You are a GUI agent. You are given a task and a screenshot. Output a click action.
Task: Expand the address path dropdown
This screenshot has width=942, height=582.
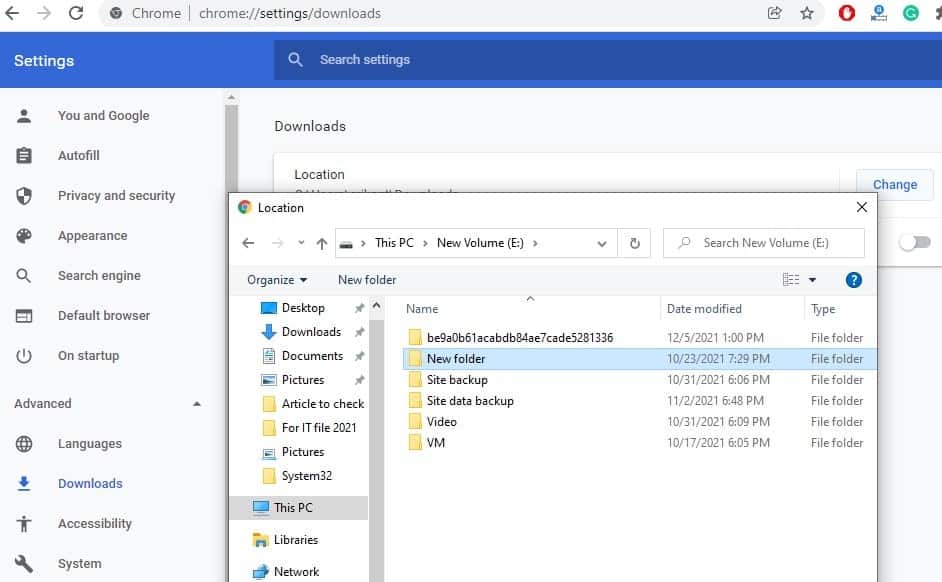[602, 243]
